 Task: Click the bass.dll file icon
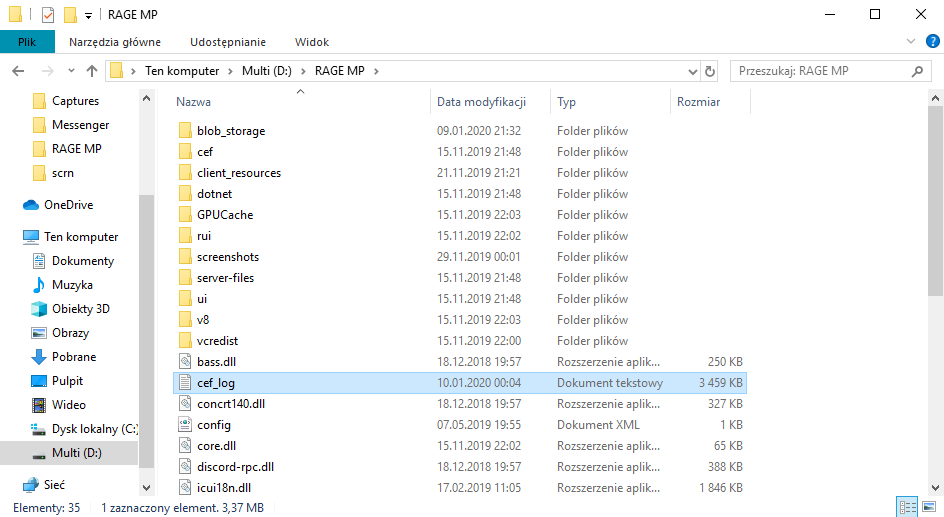coord(185,362)
